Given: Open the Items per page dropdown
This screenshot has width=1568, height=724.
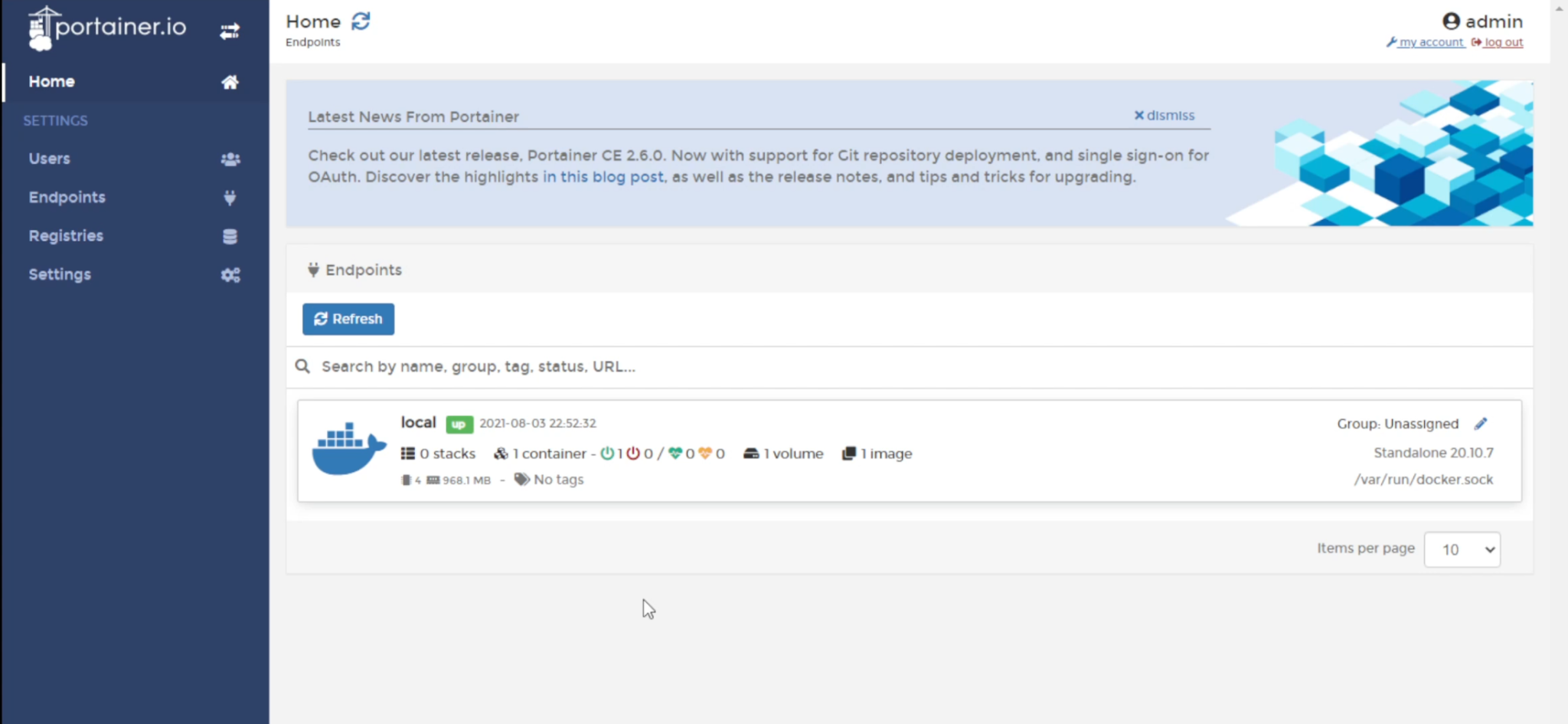Looking at the screenshot, I should pos(1462,549).
